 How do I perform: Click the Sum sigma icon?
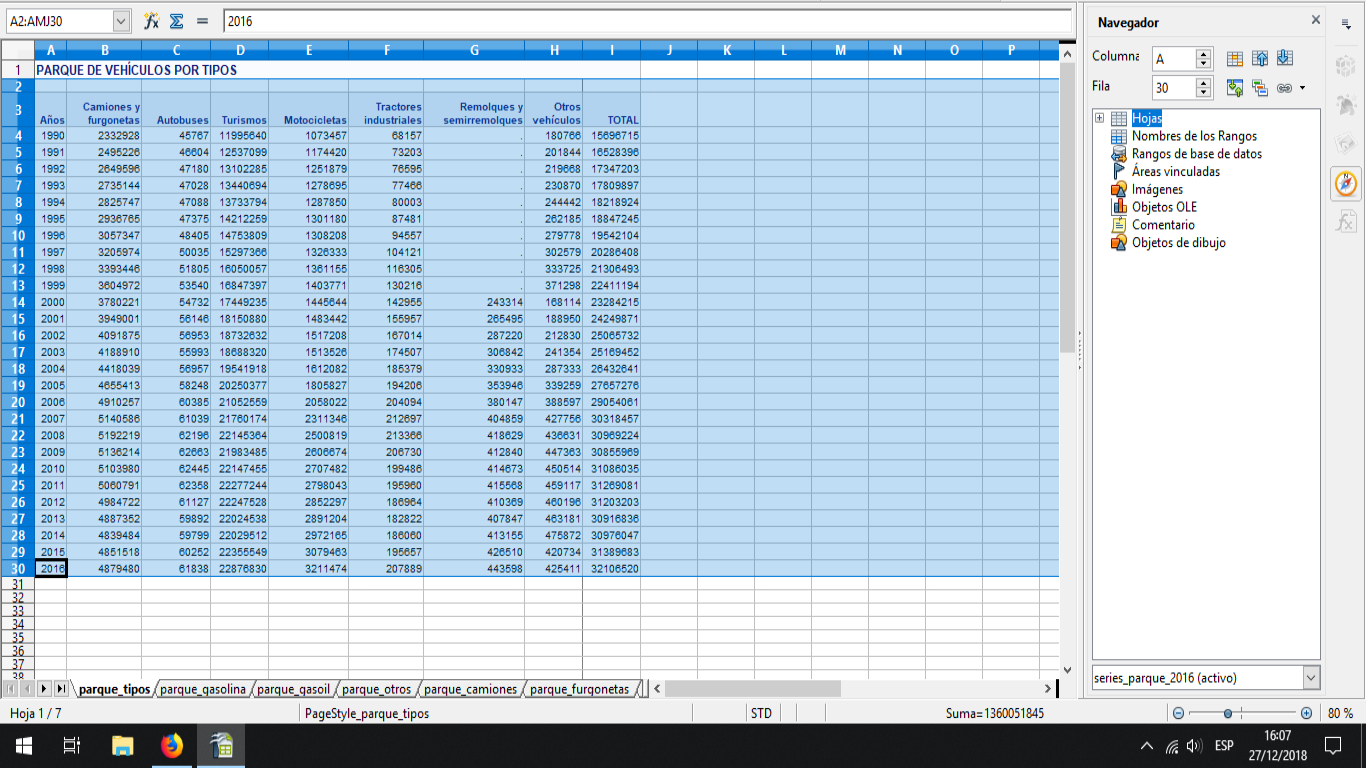coord(176,21)
